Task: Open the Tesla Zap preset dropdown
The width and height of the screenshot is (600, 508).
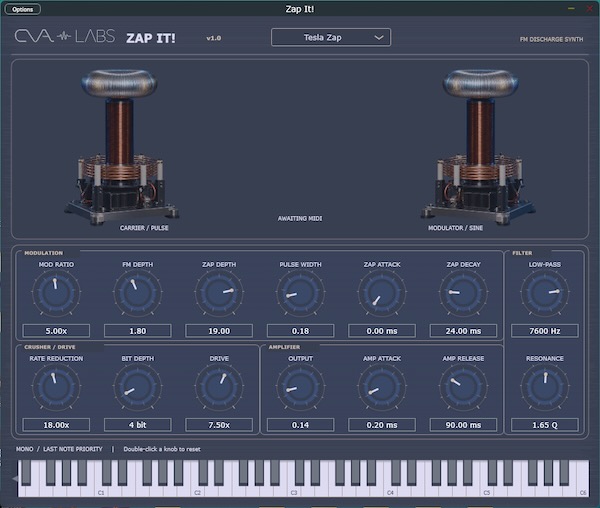Action: (x=331, y=37)
